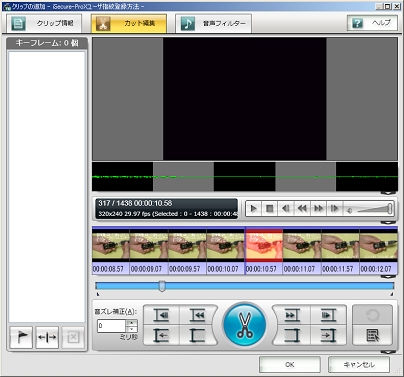Open ヘルプ
This screenshot has height=377, width=404.
coord(372,23)
